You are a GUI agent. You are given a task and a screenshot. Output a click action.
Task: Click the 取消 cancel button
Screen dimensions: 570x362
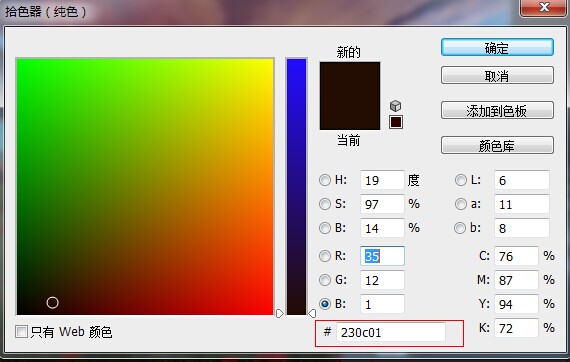pos(497,75)
